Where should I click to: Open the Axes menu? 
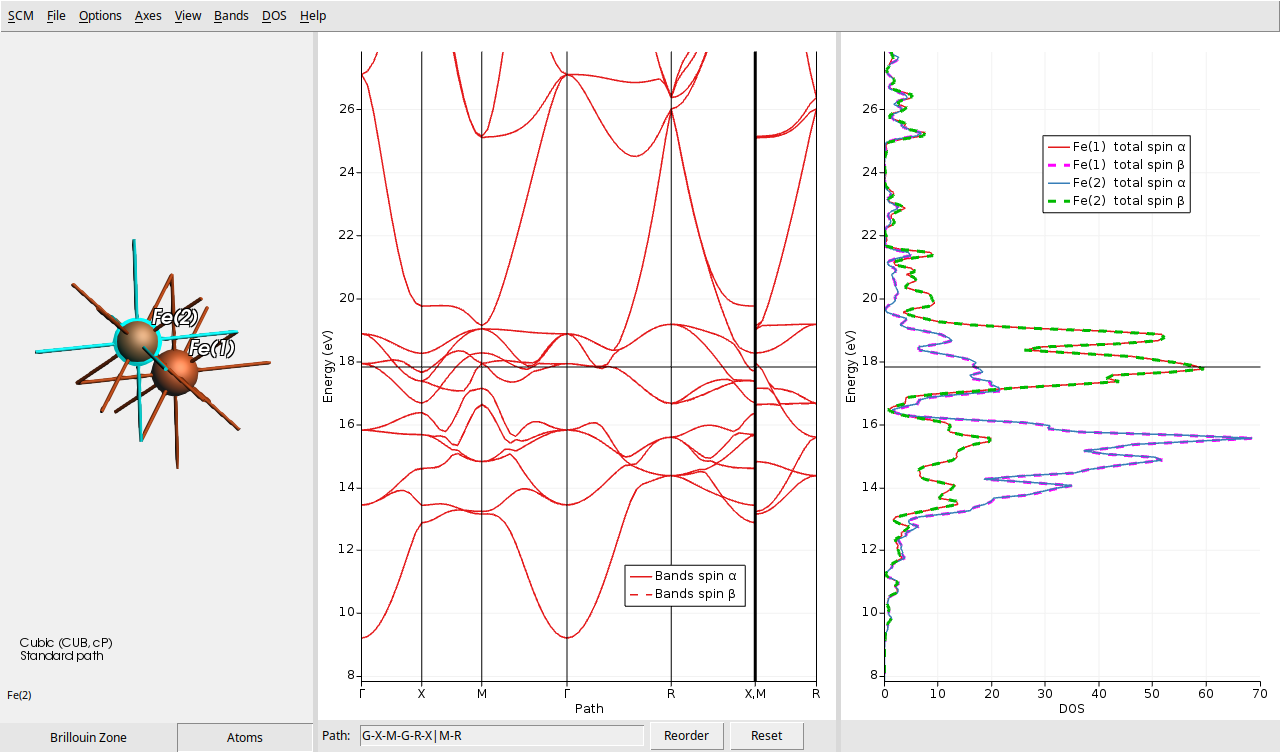click(148, 16)
